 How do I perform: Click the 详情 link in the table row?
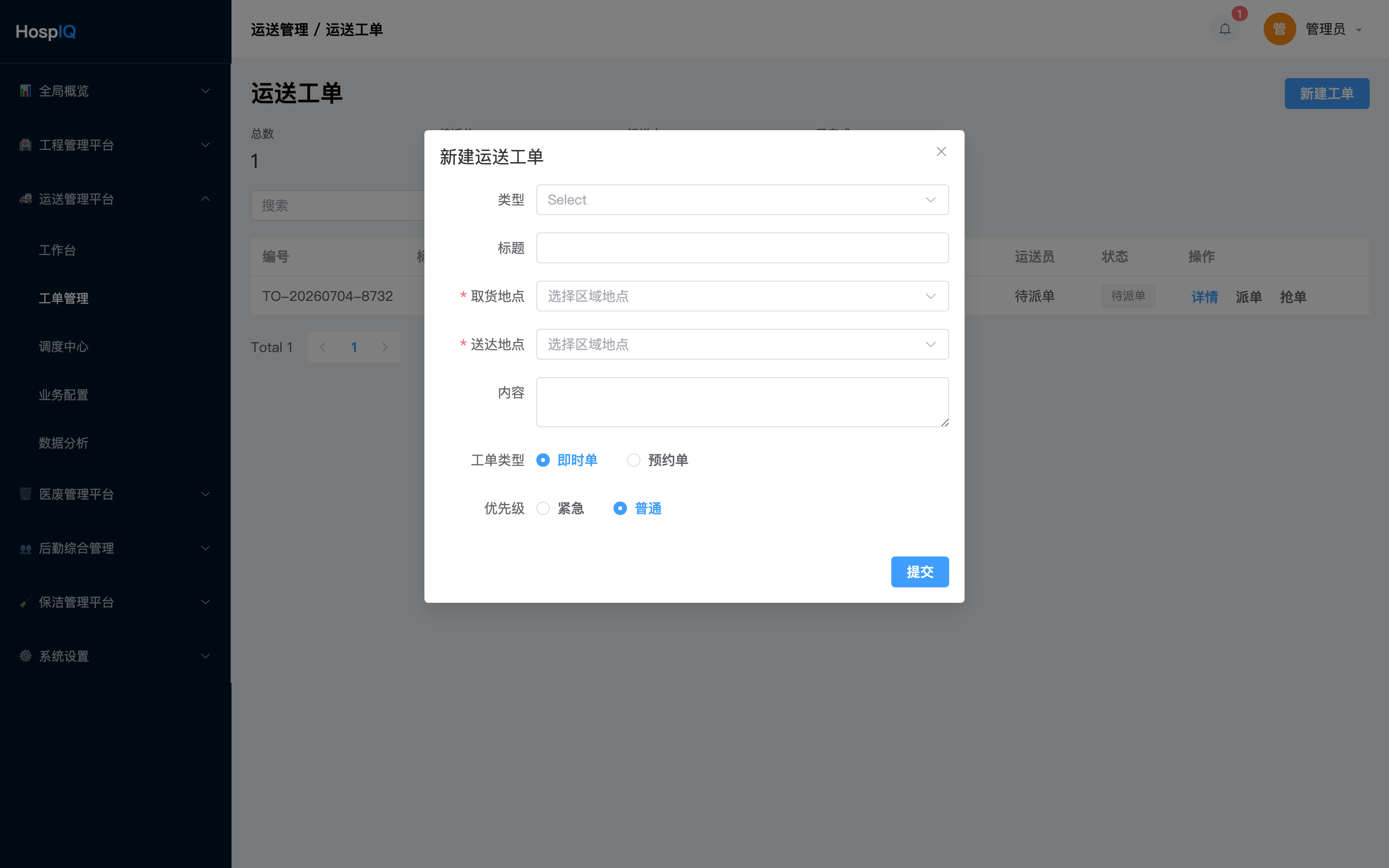pos(1204,297)
